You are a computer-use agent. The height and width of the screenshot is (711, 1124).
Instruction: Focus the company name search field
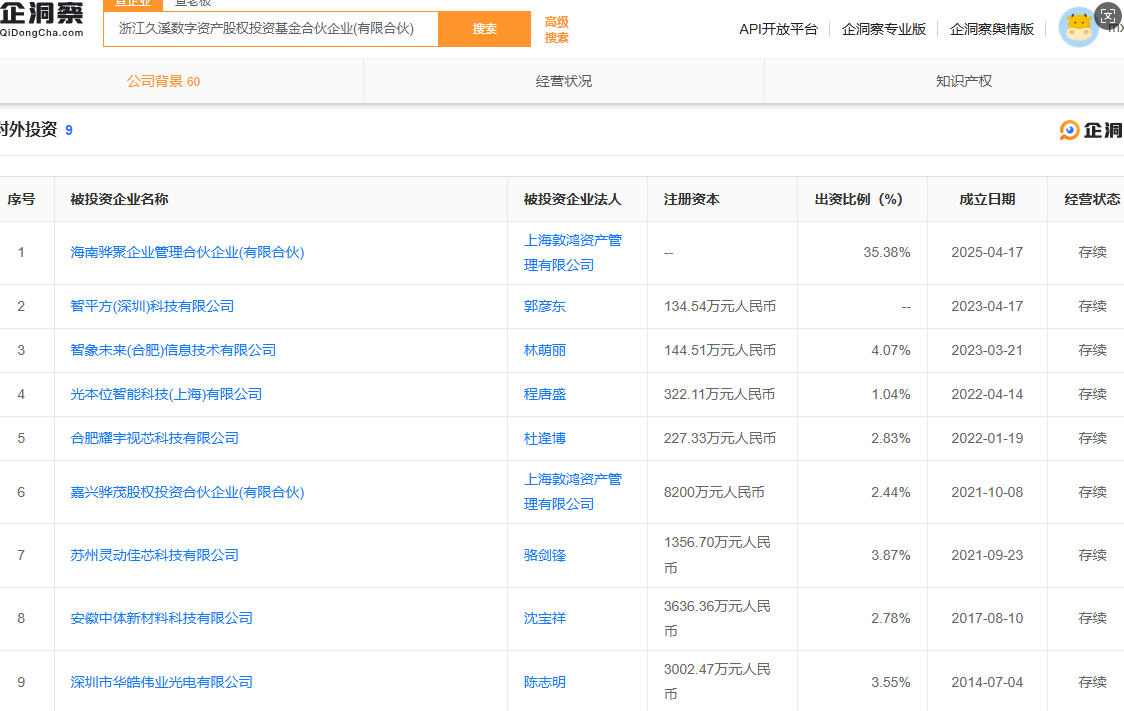[x=271, y=29]
